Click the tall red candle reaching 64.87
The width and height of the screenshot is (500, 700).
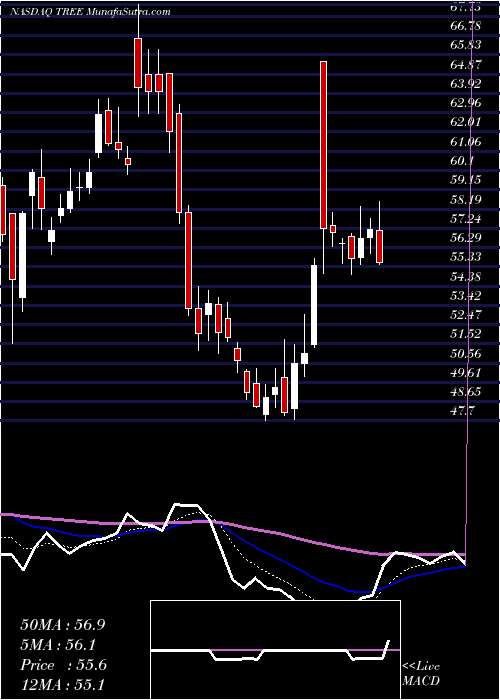pos(323,145)
